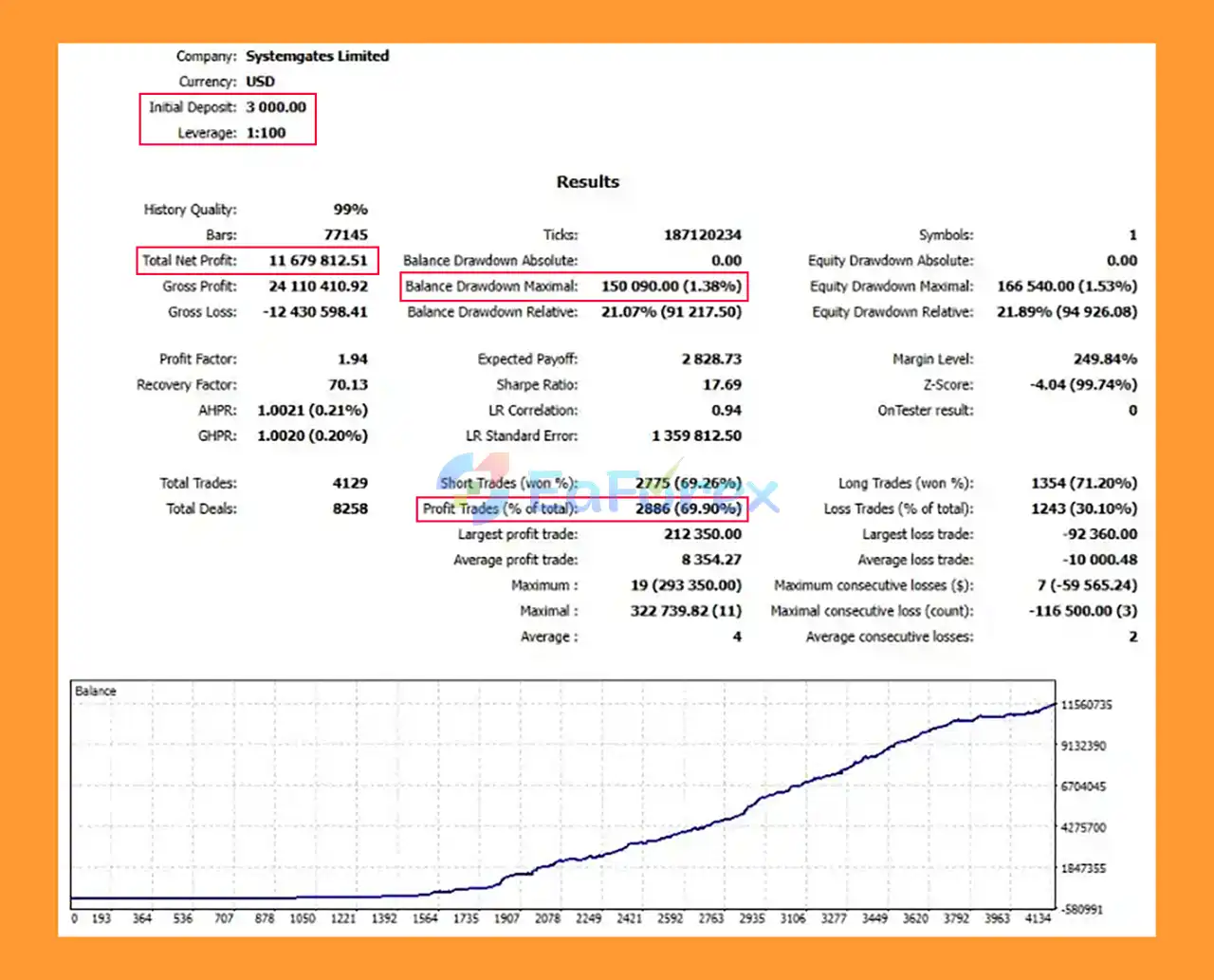The image size is (1214, 980).
Task: Click the Systemgates Limited company name
Action: click(317, 56)
